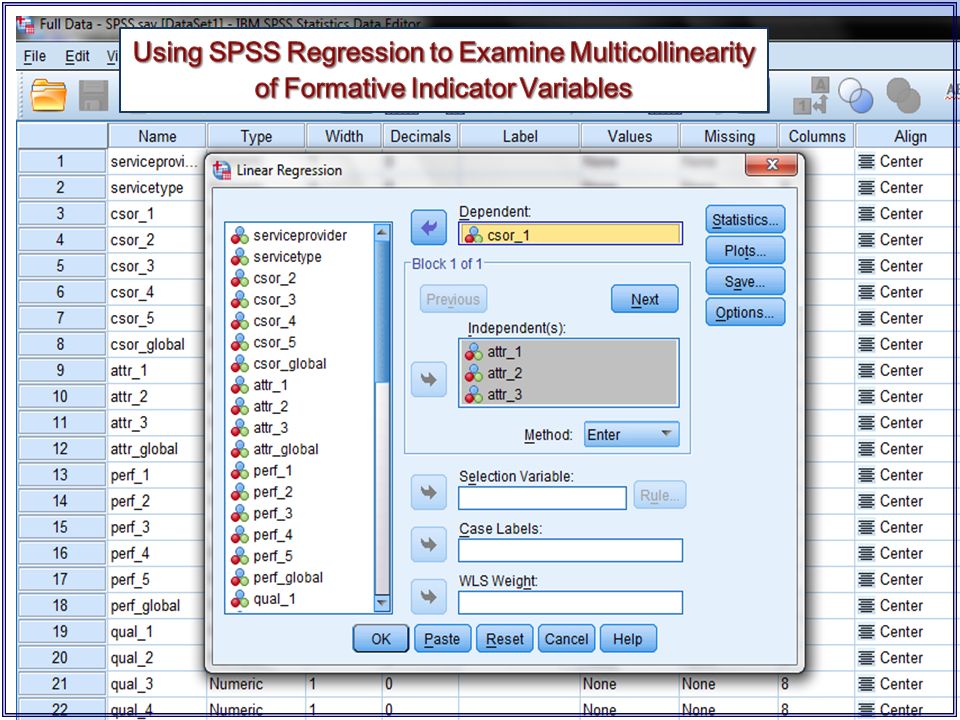Screen dimensions: 960x720
Task: Click the csor_1 name cell in row 3
Action: click(157, 214)
